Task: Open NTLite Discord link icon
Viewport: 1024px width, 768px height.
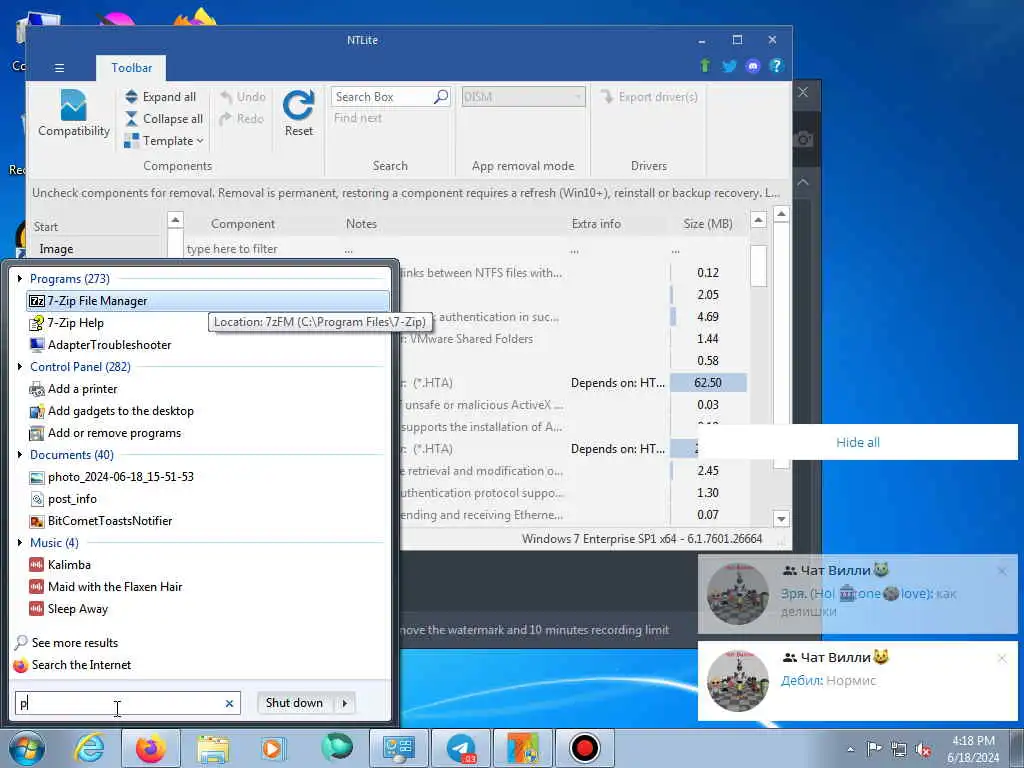Action: pos(752,66)
